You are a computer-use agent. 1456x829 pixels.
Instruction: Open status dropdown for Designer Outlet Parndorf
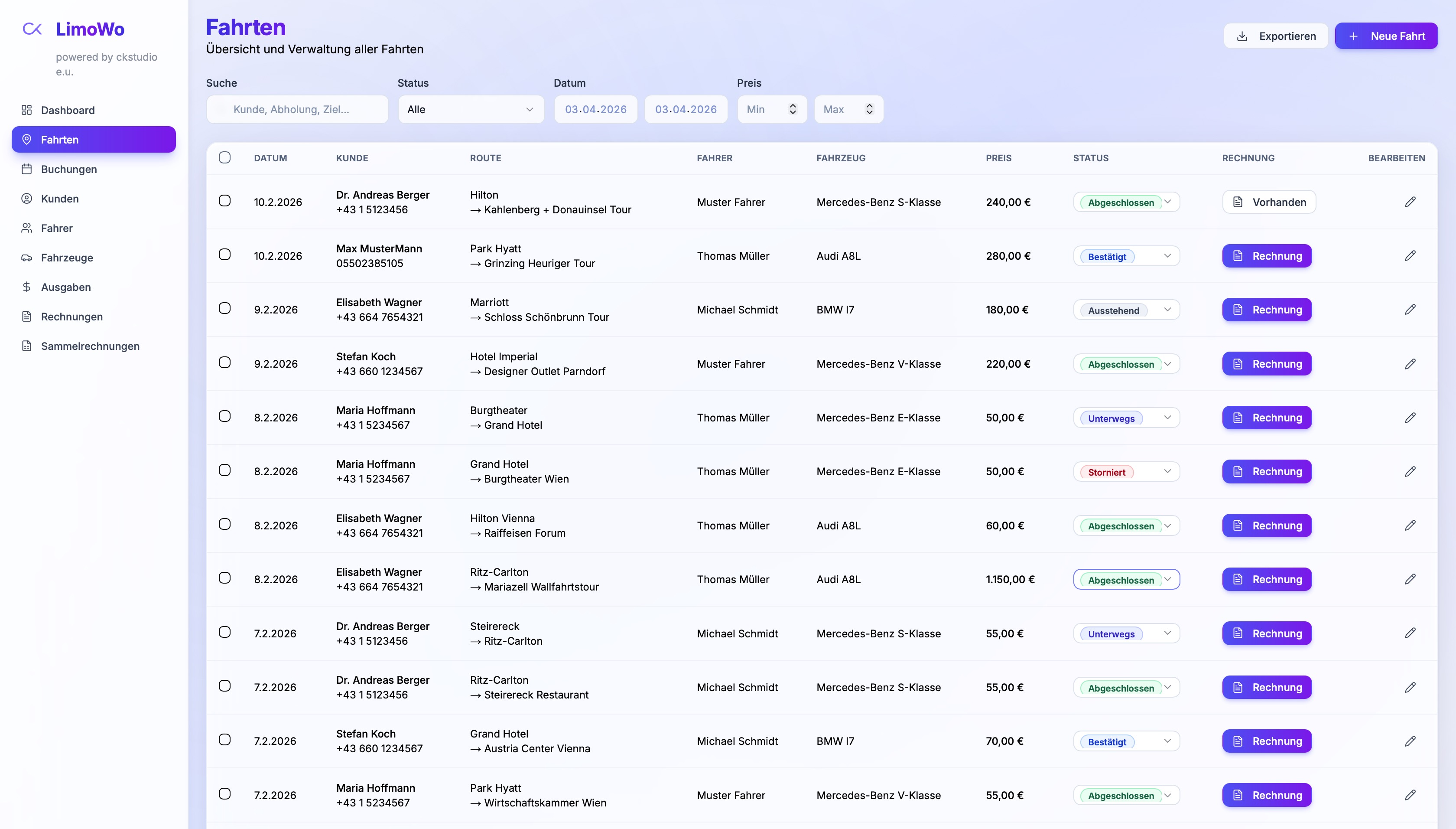coord(1127,364)
